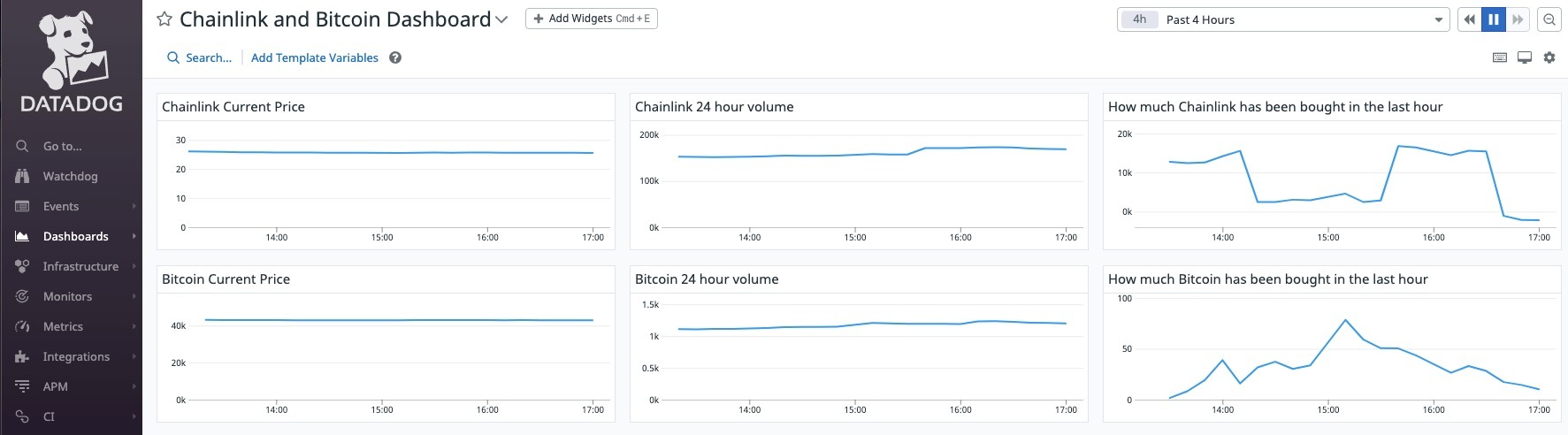
Task: Expand the Infrastructure submenu arrow
Action: click(134, 266)
